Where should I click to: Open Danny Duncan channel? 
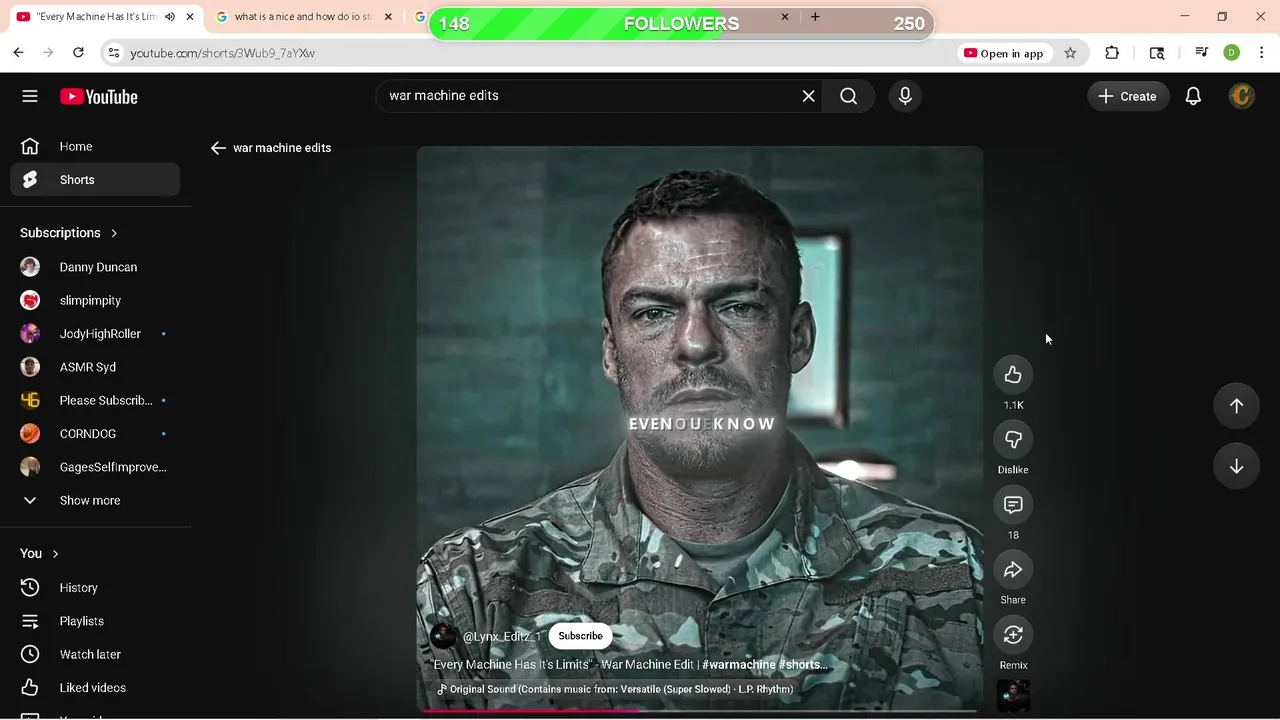click(x=95, y=267)
